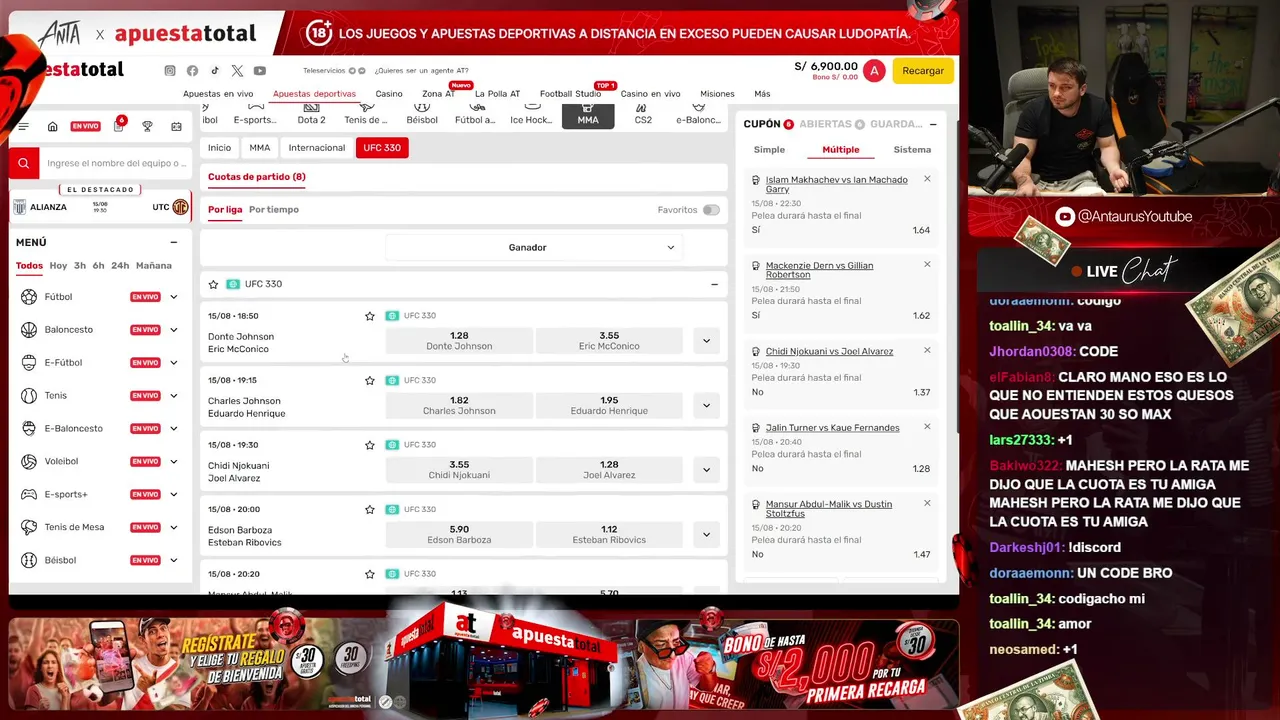1280x720 pixels.
Task: Bet on Donte Johnson at 1.28
Action: 459,341
